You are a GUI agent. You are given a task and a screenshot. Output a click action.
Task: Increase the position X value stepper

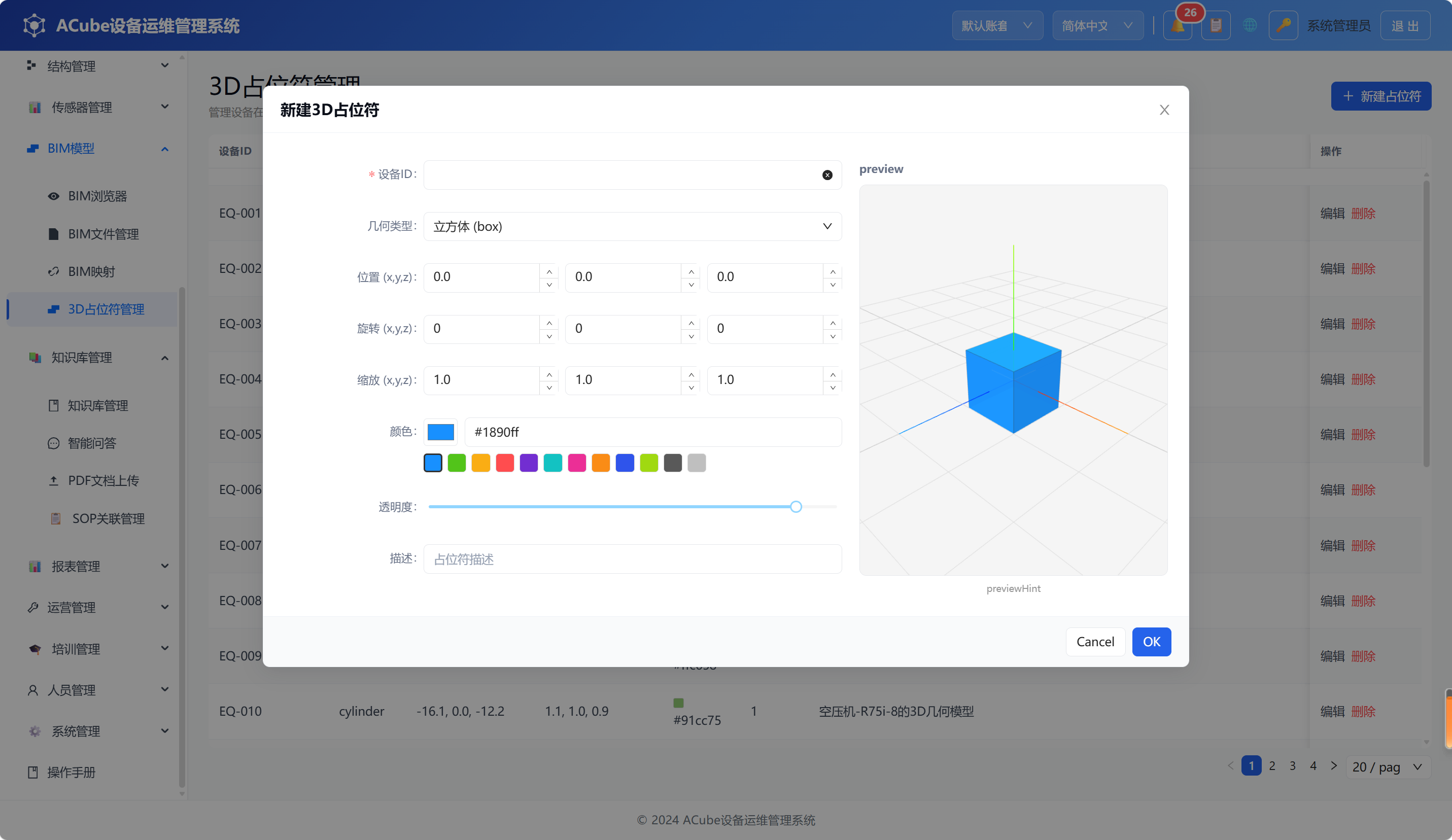coord(549,271)
